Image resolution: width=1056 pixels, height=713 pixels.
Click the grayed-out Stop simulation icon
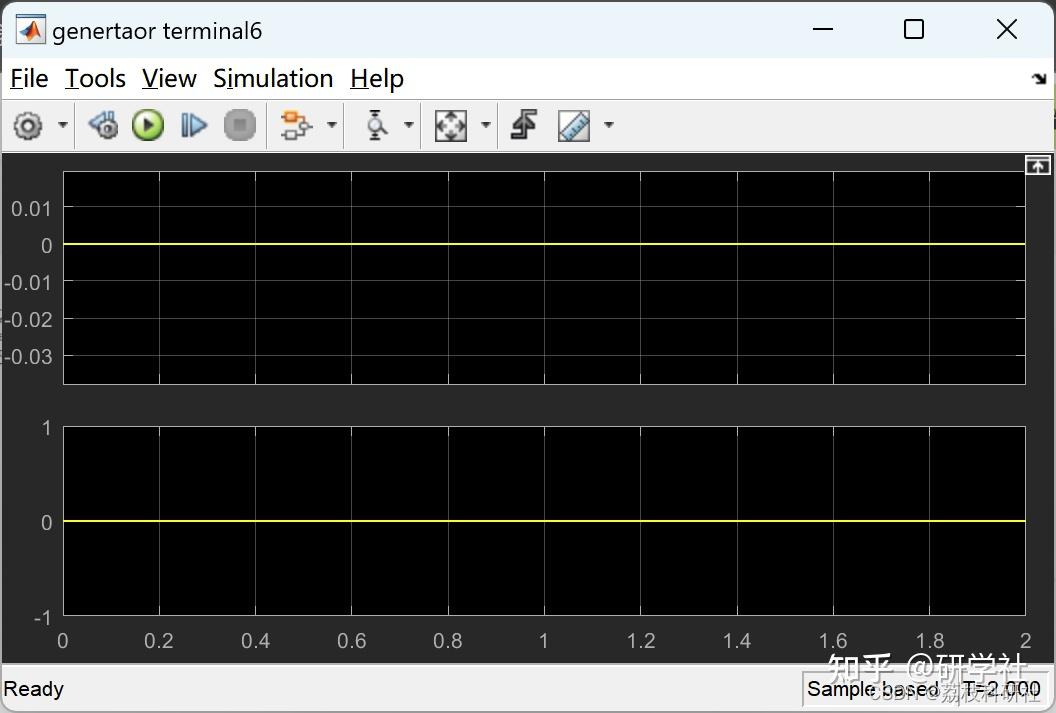click(240, 125)
